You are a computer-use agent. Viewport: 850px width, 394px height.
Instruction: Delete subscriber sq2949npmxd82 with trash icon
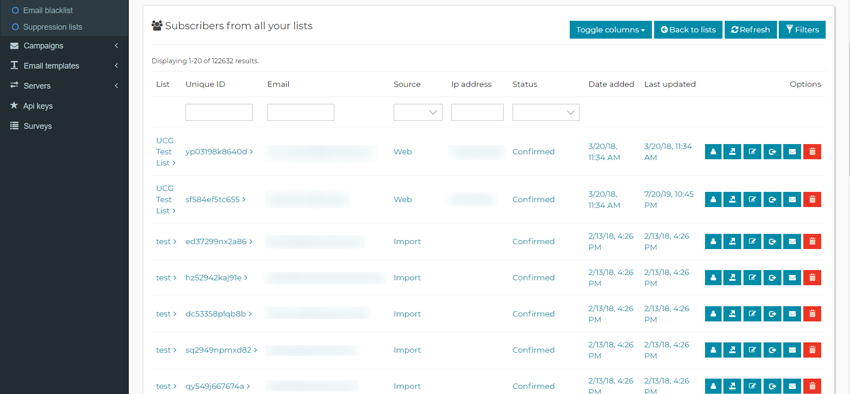[812, 350]
